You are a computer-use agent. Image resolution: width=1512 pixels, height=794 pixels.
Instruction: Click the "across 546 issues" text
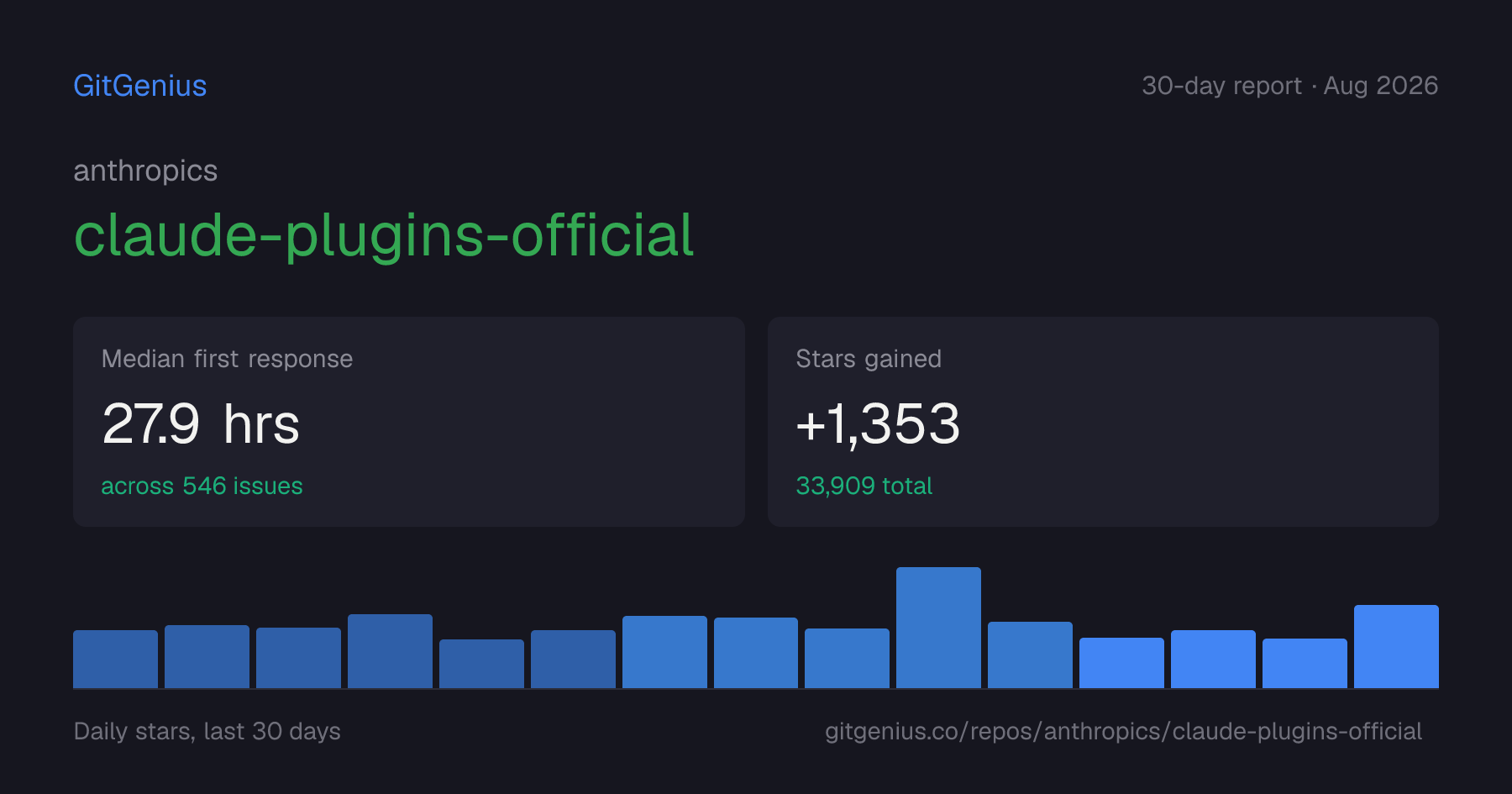(202, 486)
